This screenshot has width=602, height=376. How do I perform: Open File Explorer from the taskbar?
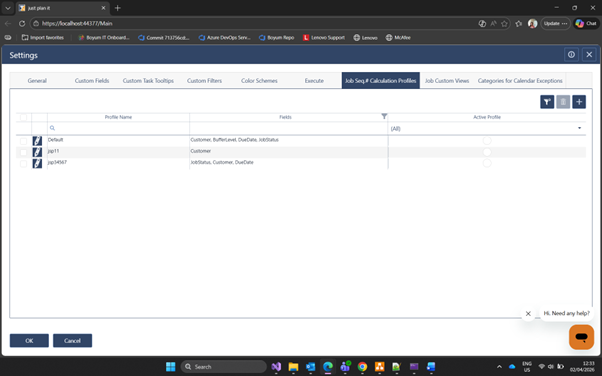point(293,366)
